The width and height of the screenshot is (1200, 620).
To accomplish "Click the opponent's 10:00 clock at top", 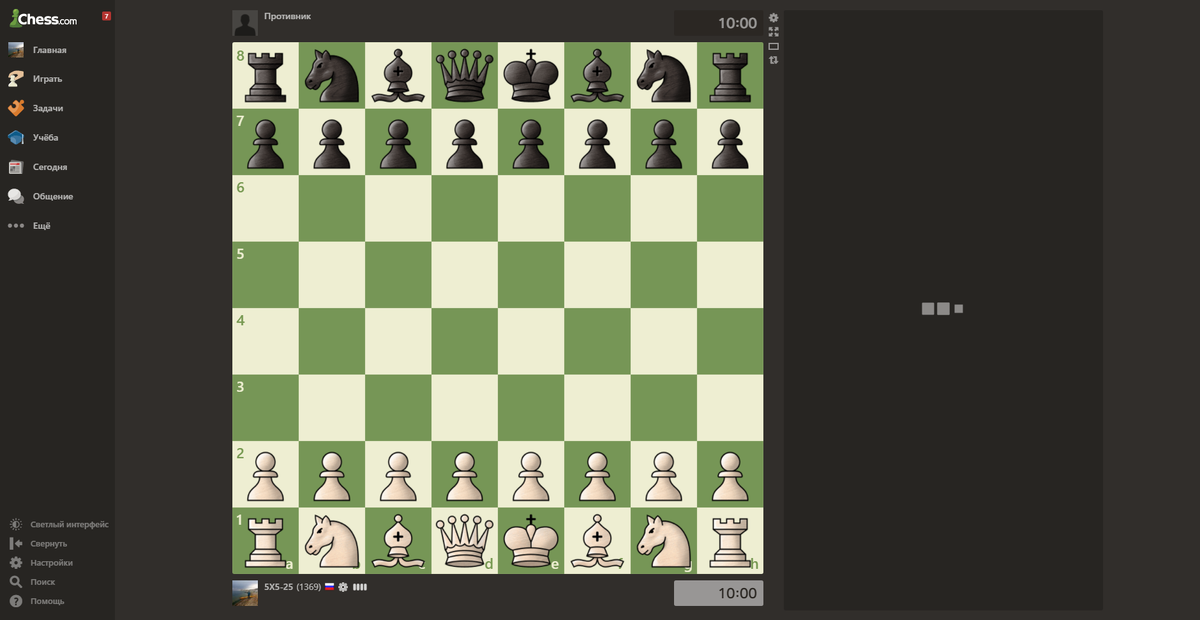I will [718, 23].
